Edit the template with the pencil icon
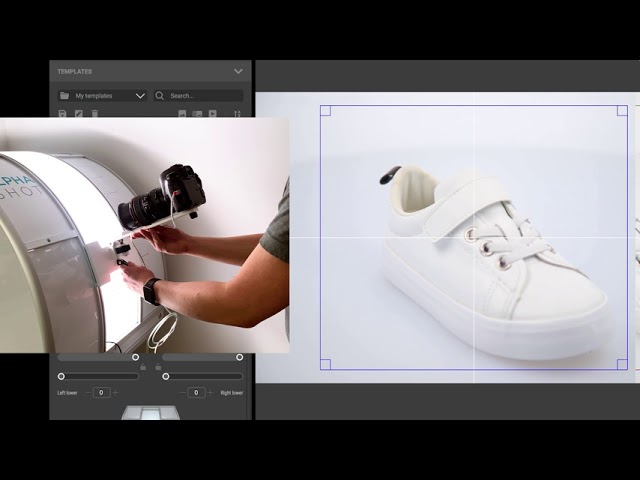 78,113
